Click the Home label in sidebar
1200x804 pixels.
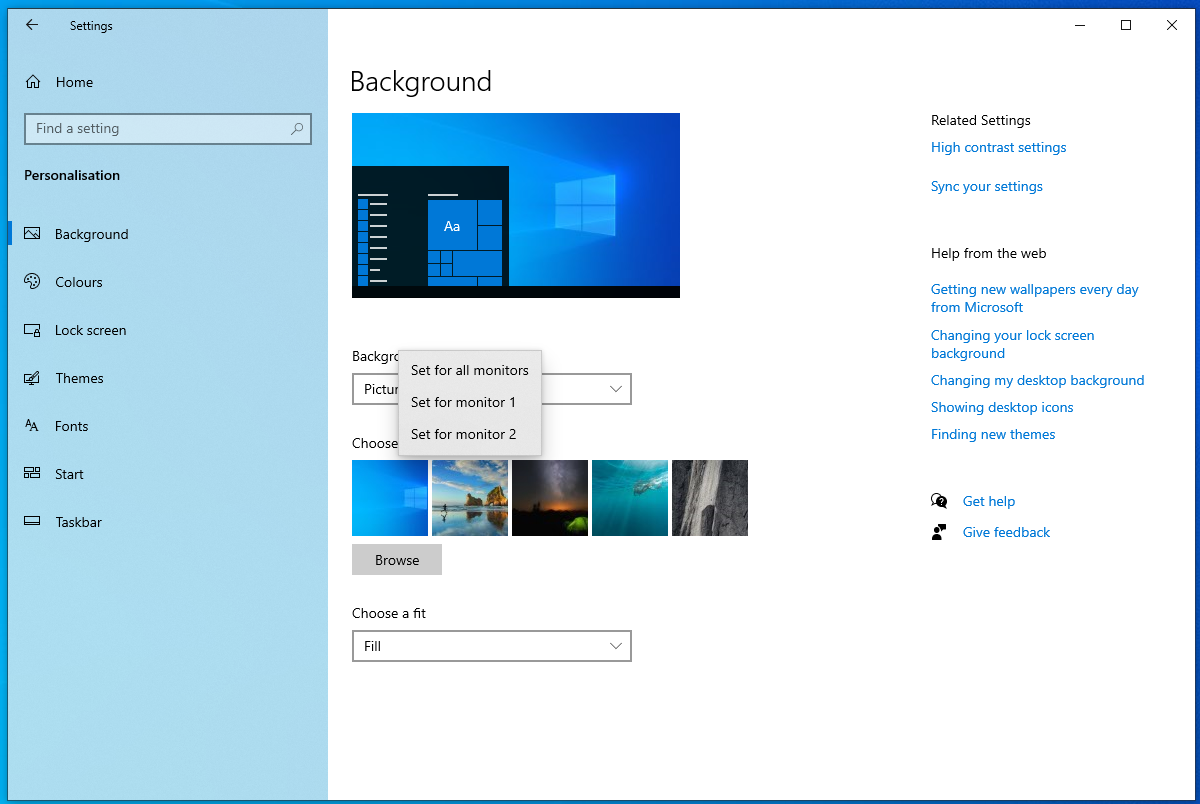[74, 82]
